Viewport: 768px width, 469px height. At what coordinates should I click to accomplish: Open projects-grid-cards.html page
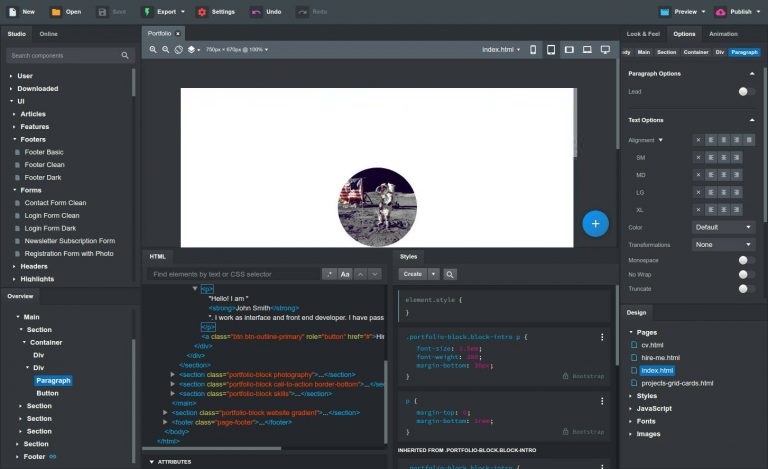(x=677, y=383)
